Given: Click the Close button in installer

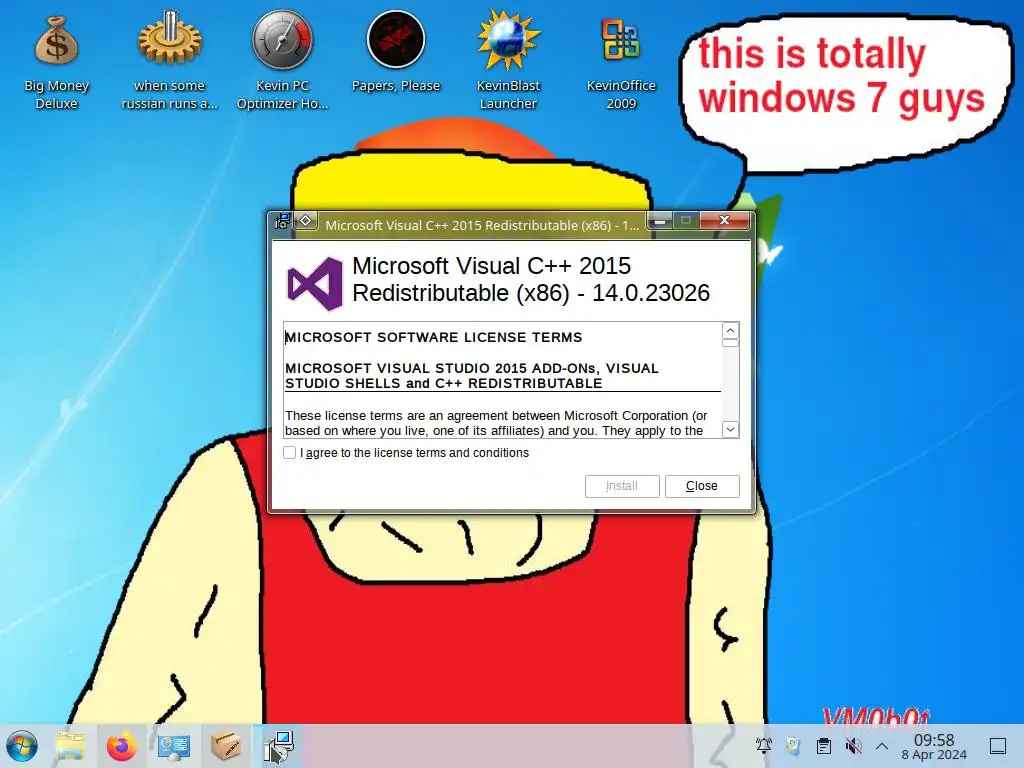Looking at the screenshot, I should point(702,486).
